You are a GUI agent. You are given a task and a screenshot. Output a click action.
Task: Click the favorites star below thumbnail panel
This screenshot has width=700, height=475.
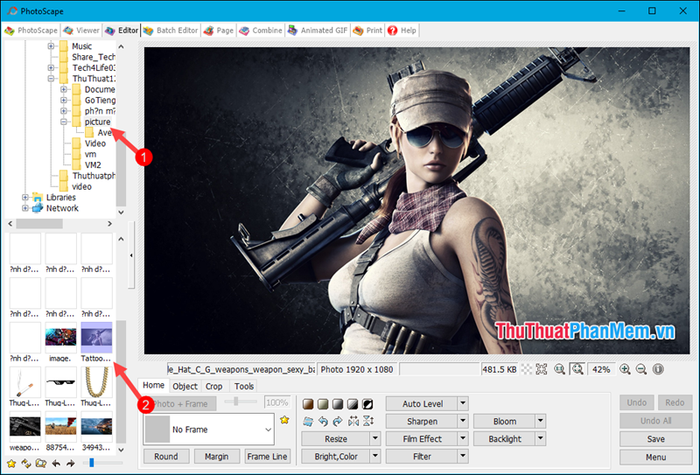10,464
